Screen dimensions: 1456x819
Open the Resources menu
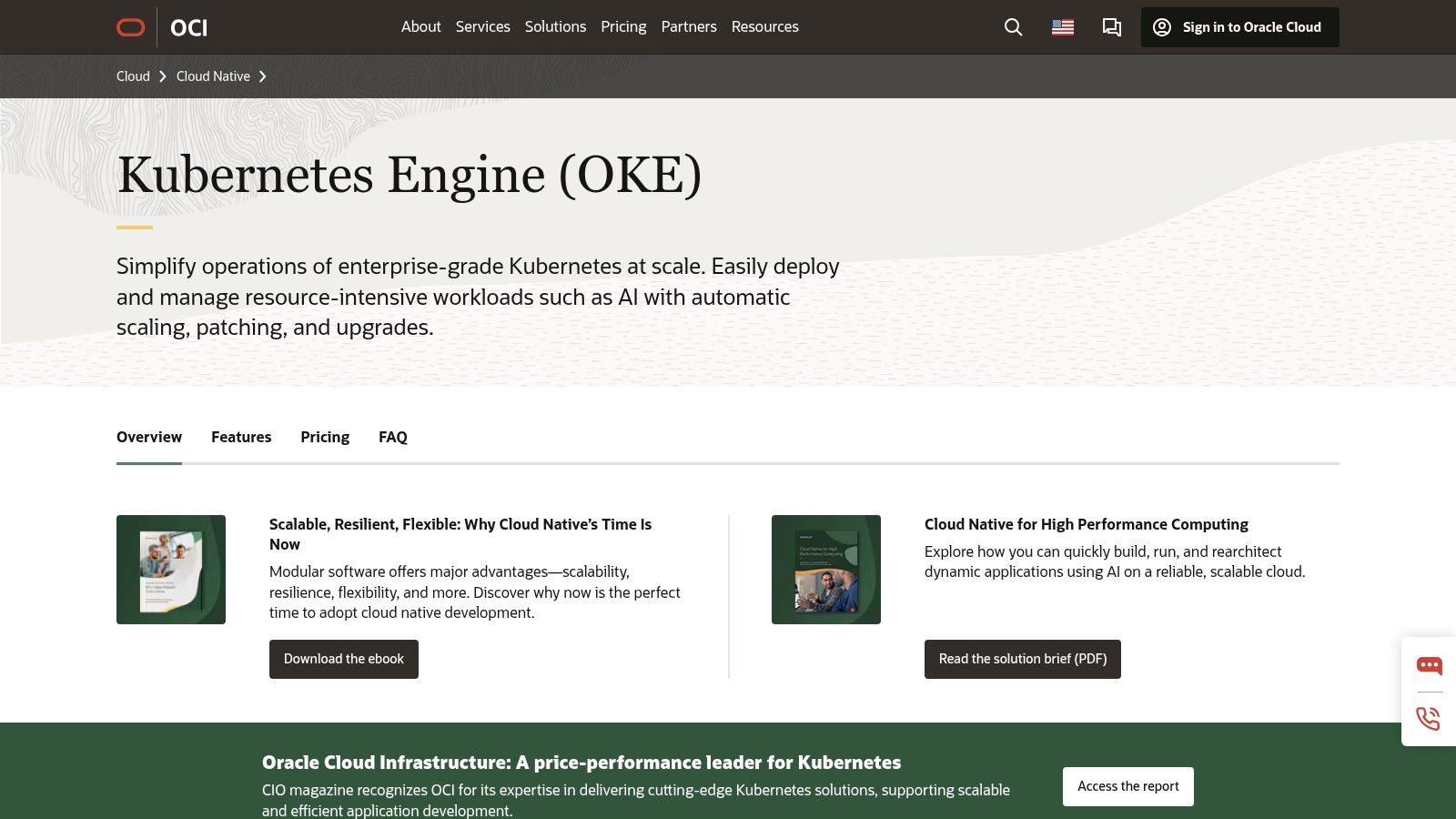(764, 26)
